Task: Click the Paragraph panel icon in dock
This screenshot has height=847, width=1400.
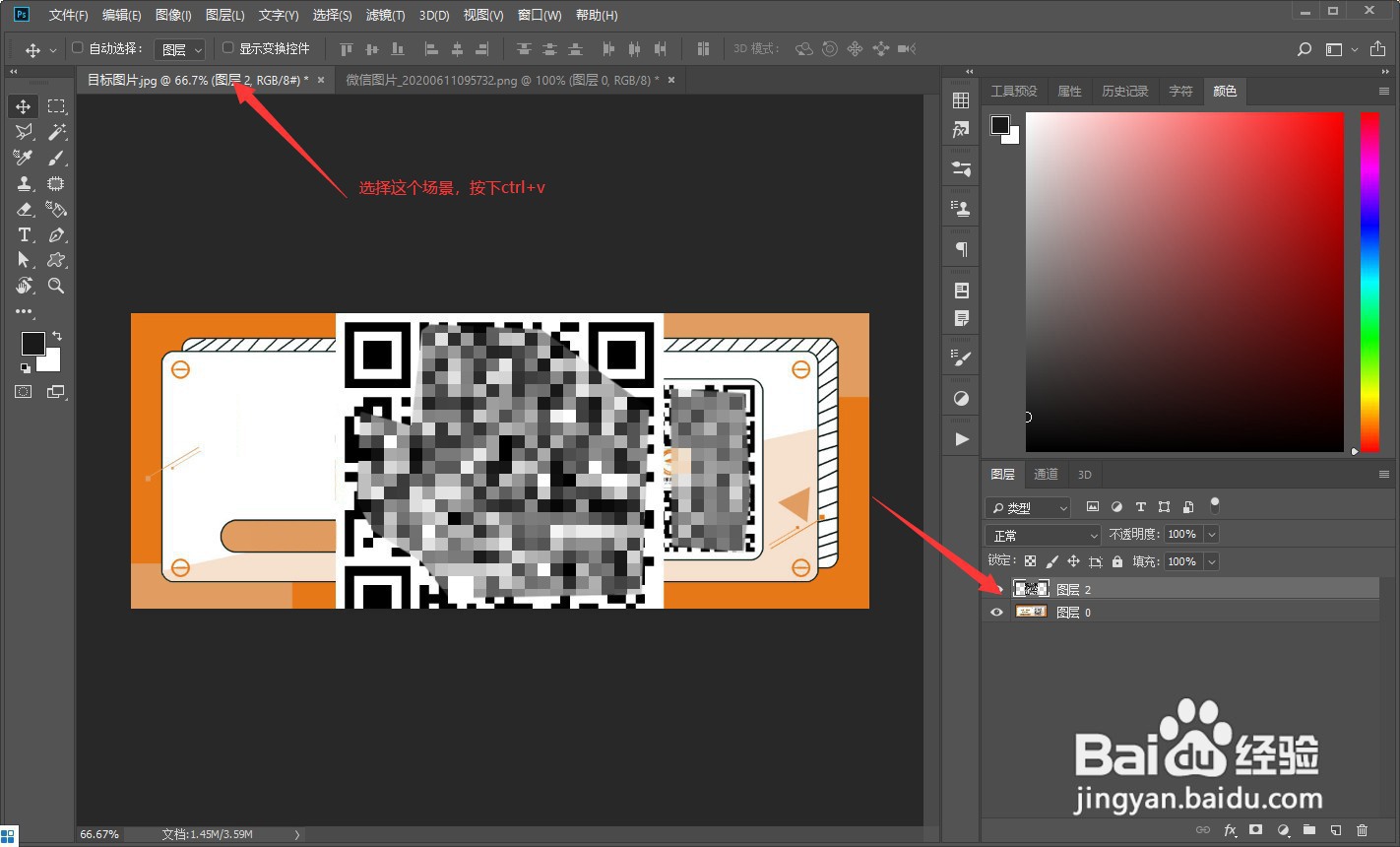Action: [962, 249]
